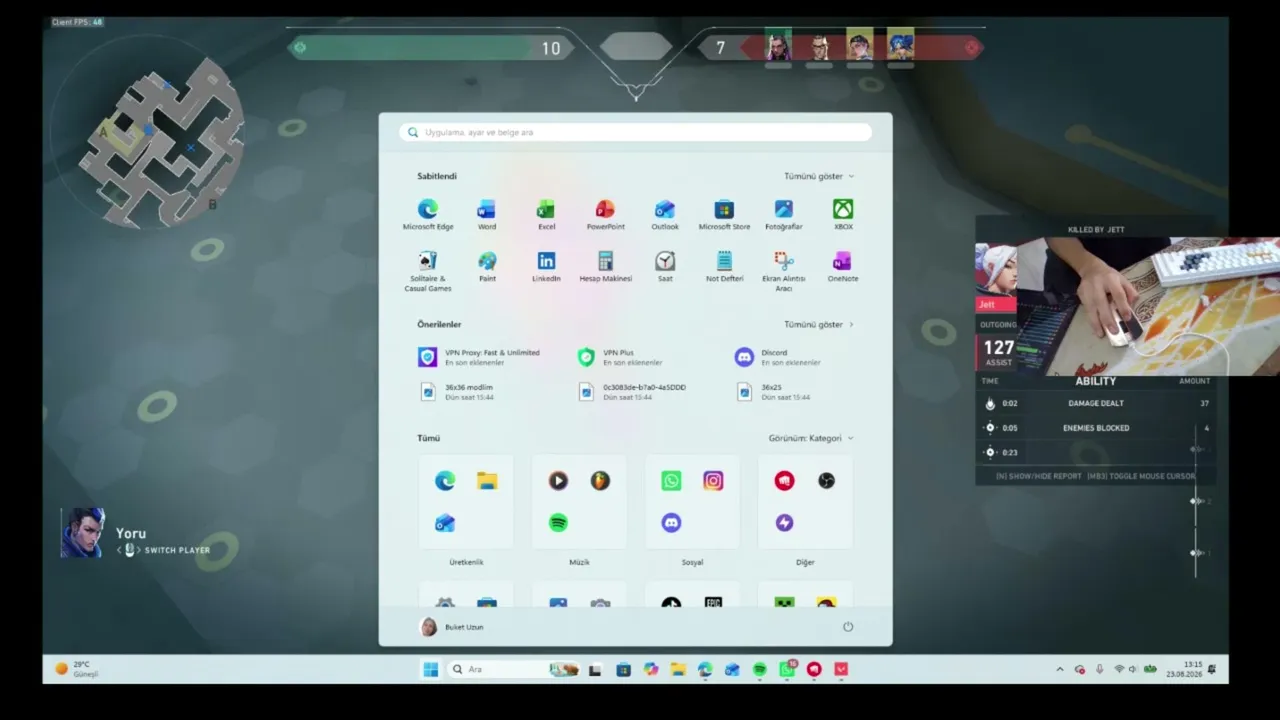Open Microsoft Edge from pinned apps
Image resolution: width=1280 pixels, height=720 pixels.
[428, 214]
